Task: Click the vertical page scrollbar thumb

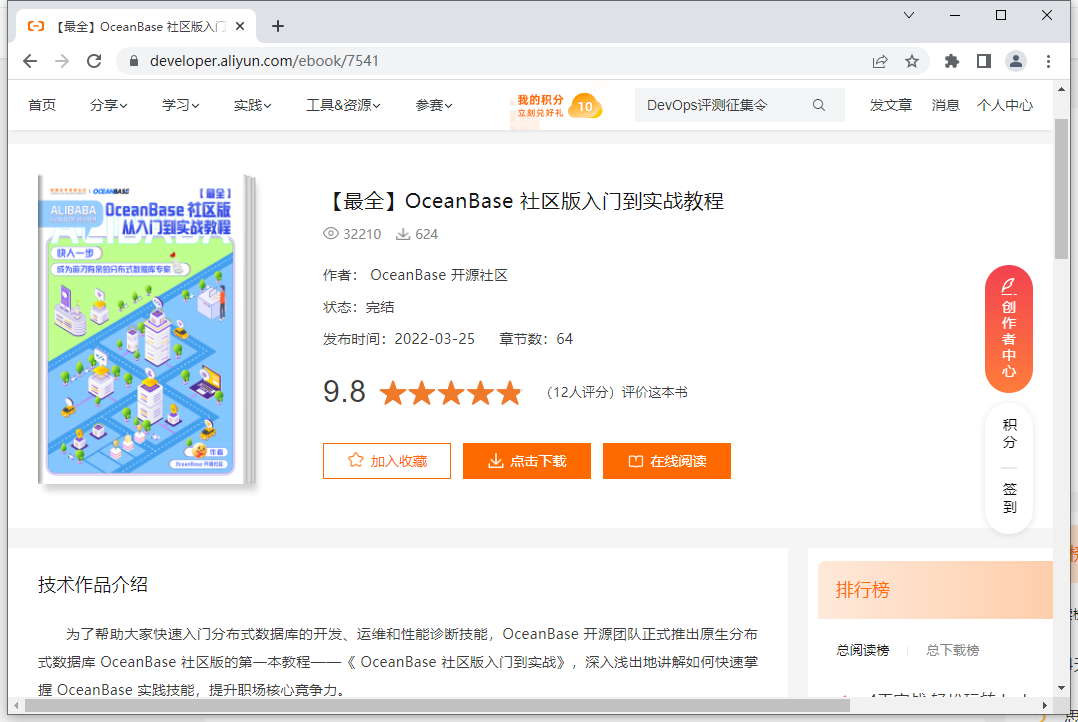Action: point(1061,188)
